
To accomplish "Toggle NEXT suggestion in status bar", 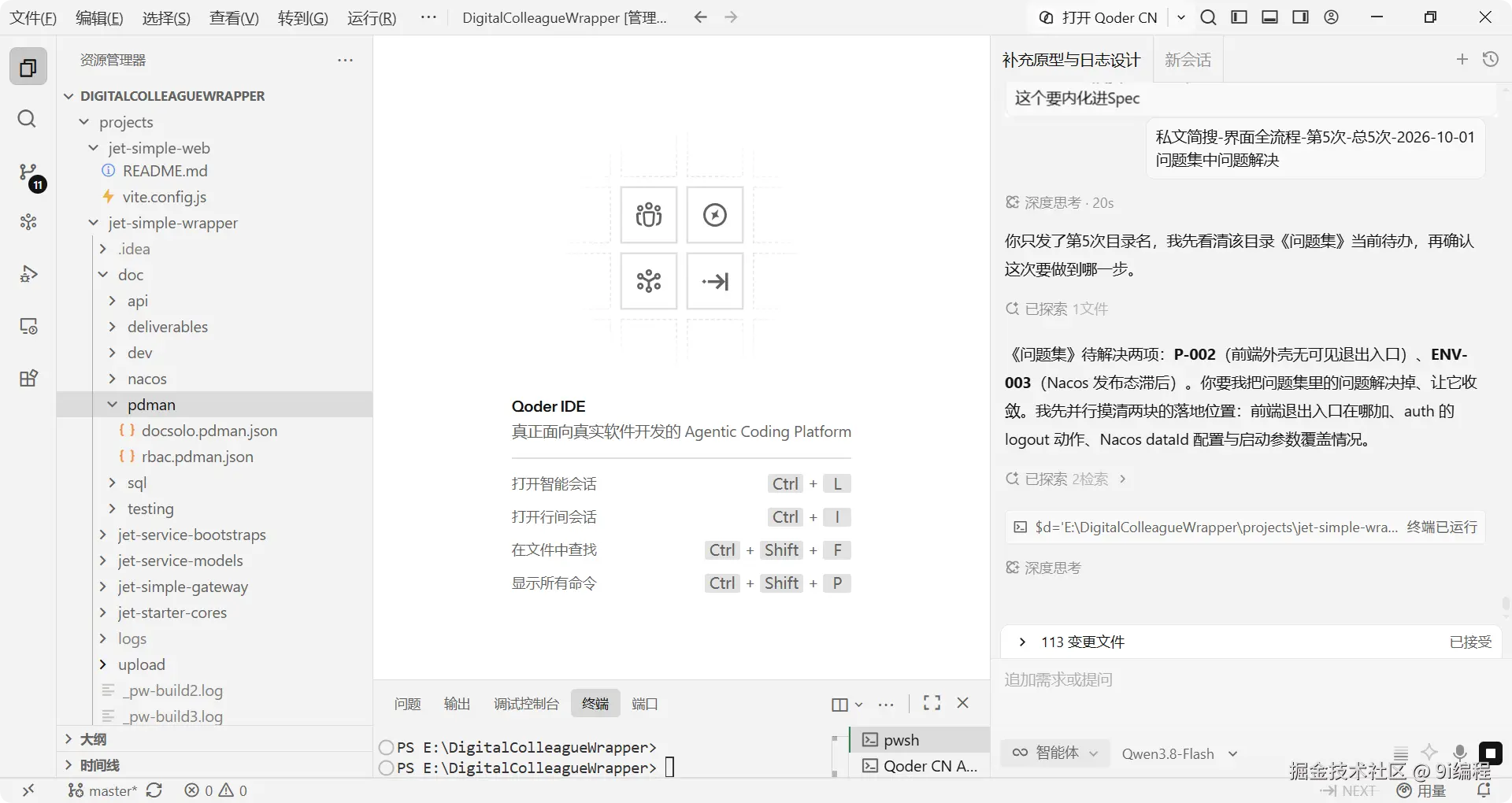I will 1347,790.
